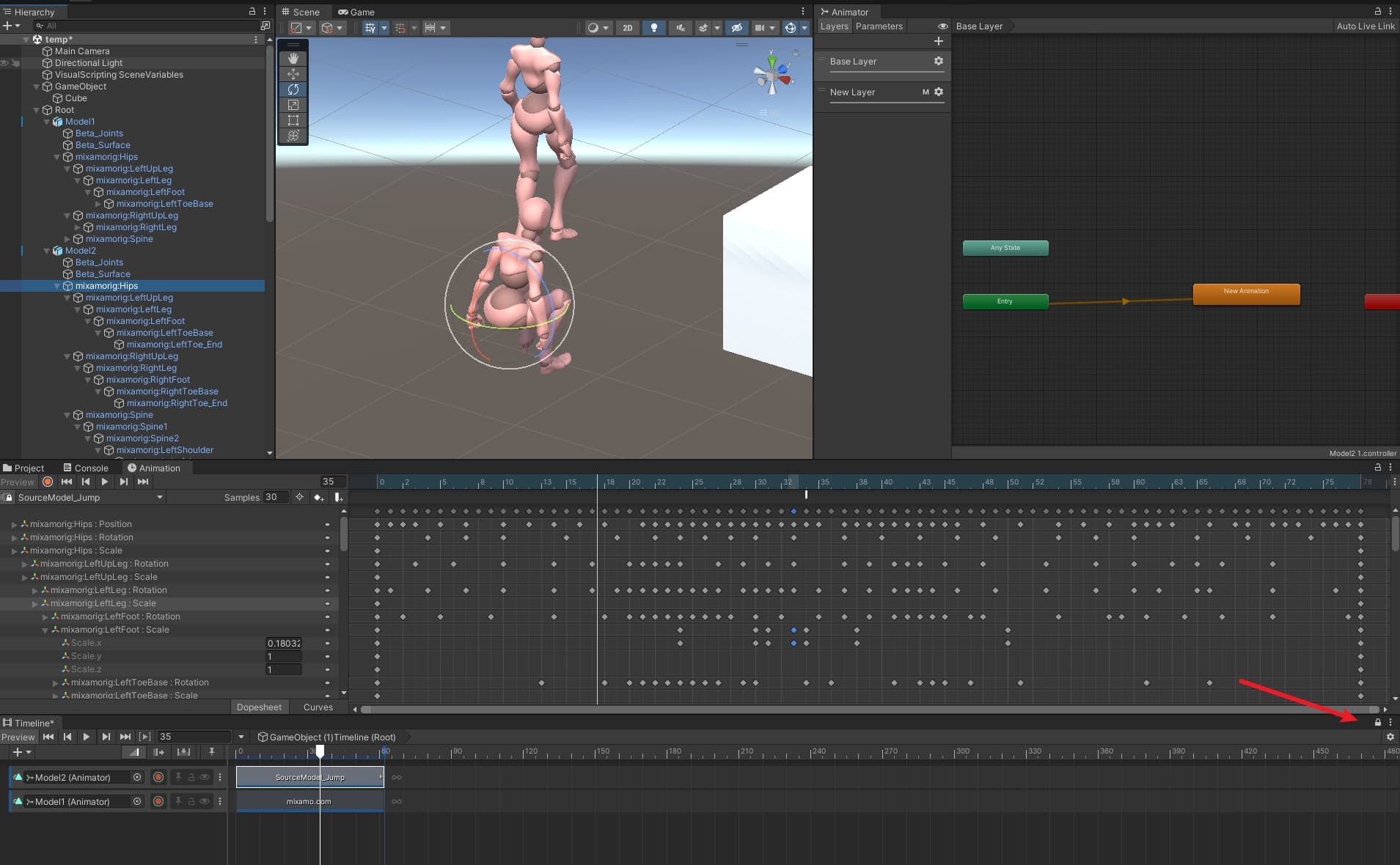The height and width of the screenshot is (865, 1400).
Task: Toggle scene lighting with the bulb icon
Action: (x=653, y=27)
